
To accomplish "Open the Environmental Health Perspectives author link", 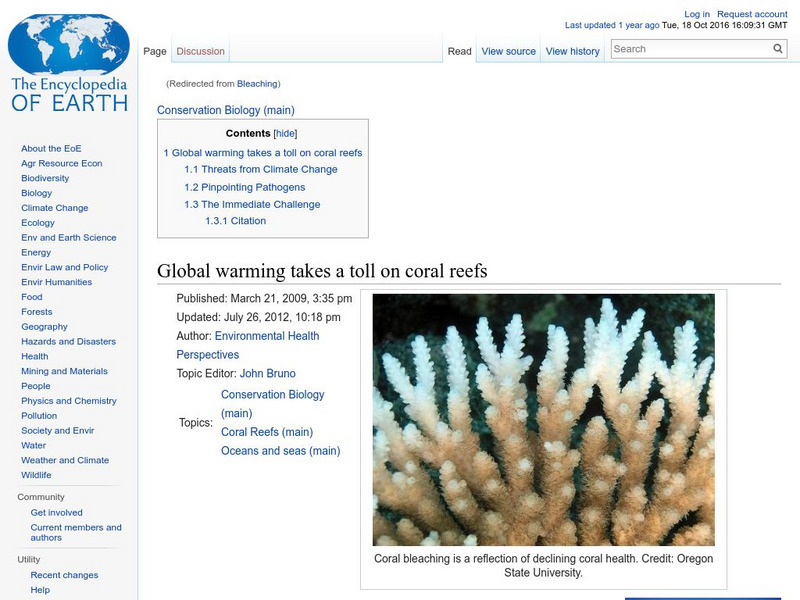I will [x=266, y=336].
